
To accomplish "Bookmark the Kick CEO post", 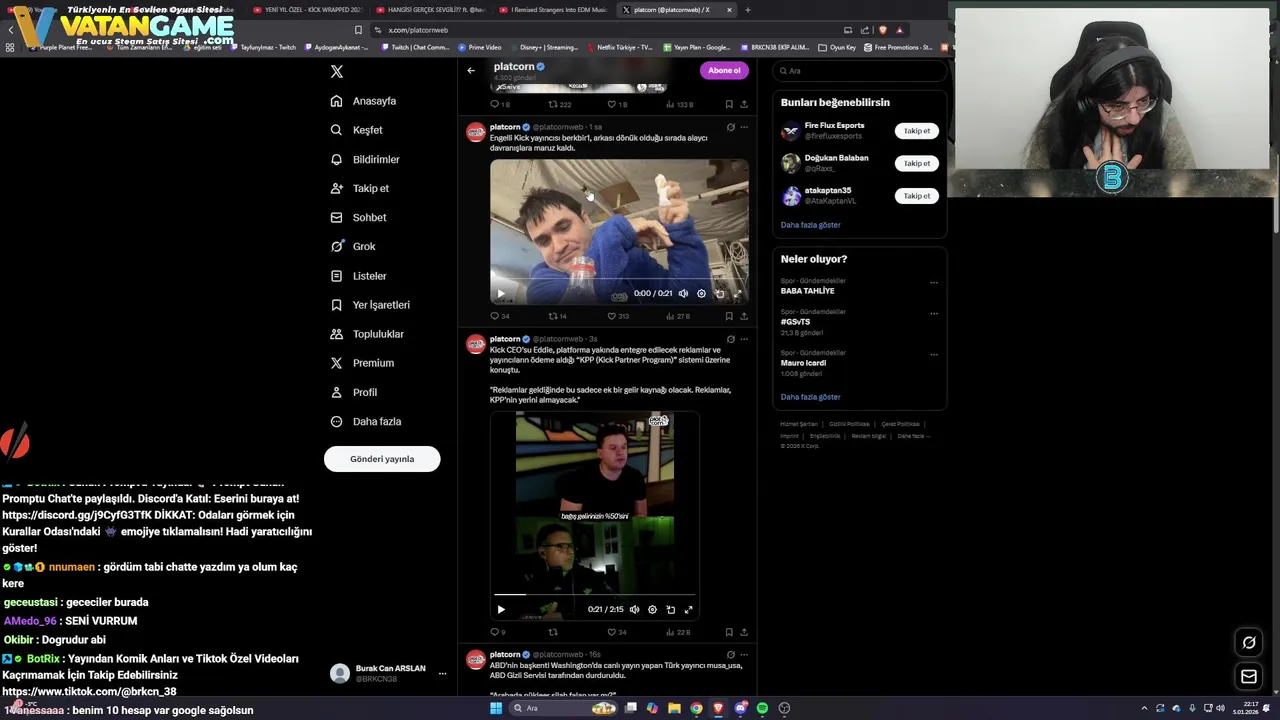I will tap(729, 632).
